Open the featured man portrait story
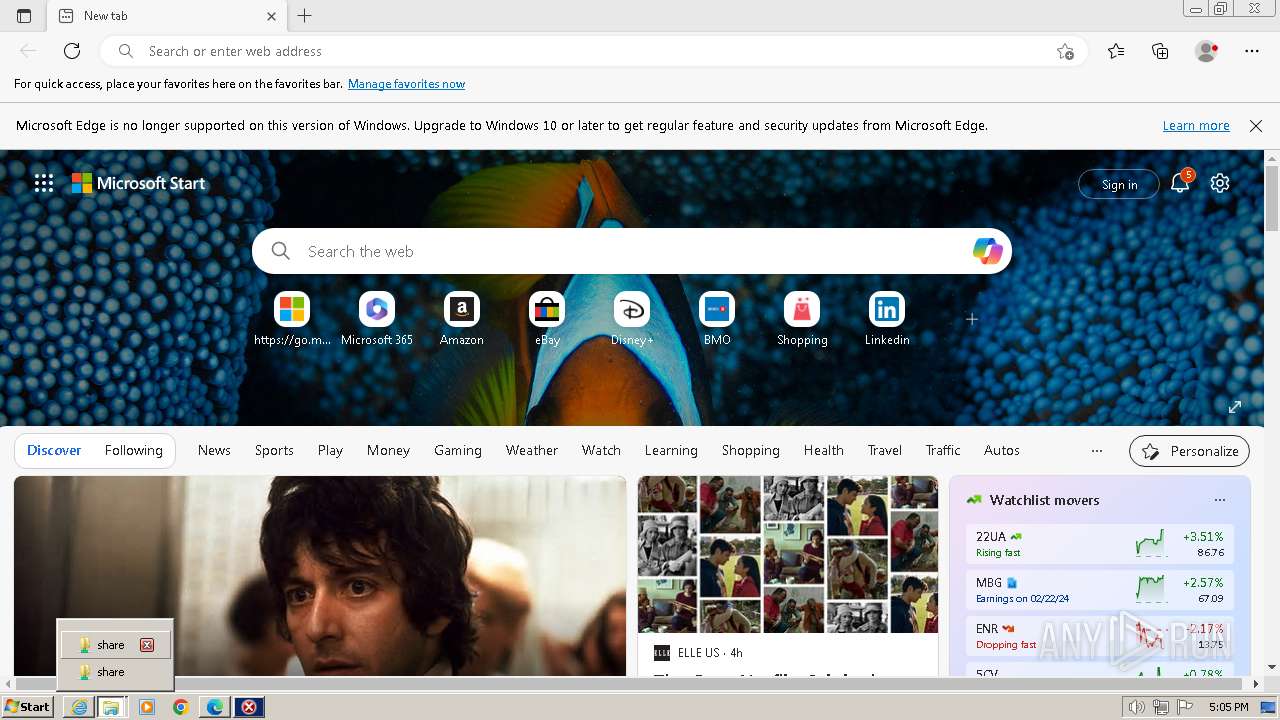The width and height of the screenshot is (1280, 720). 320,575
